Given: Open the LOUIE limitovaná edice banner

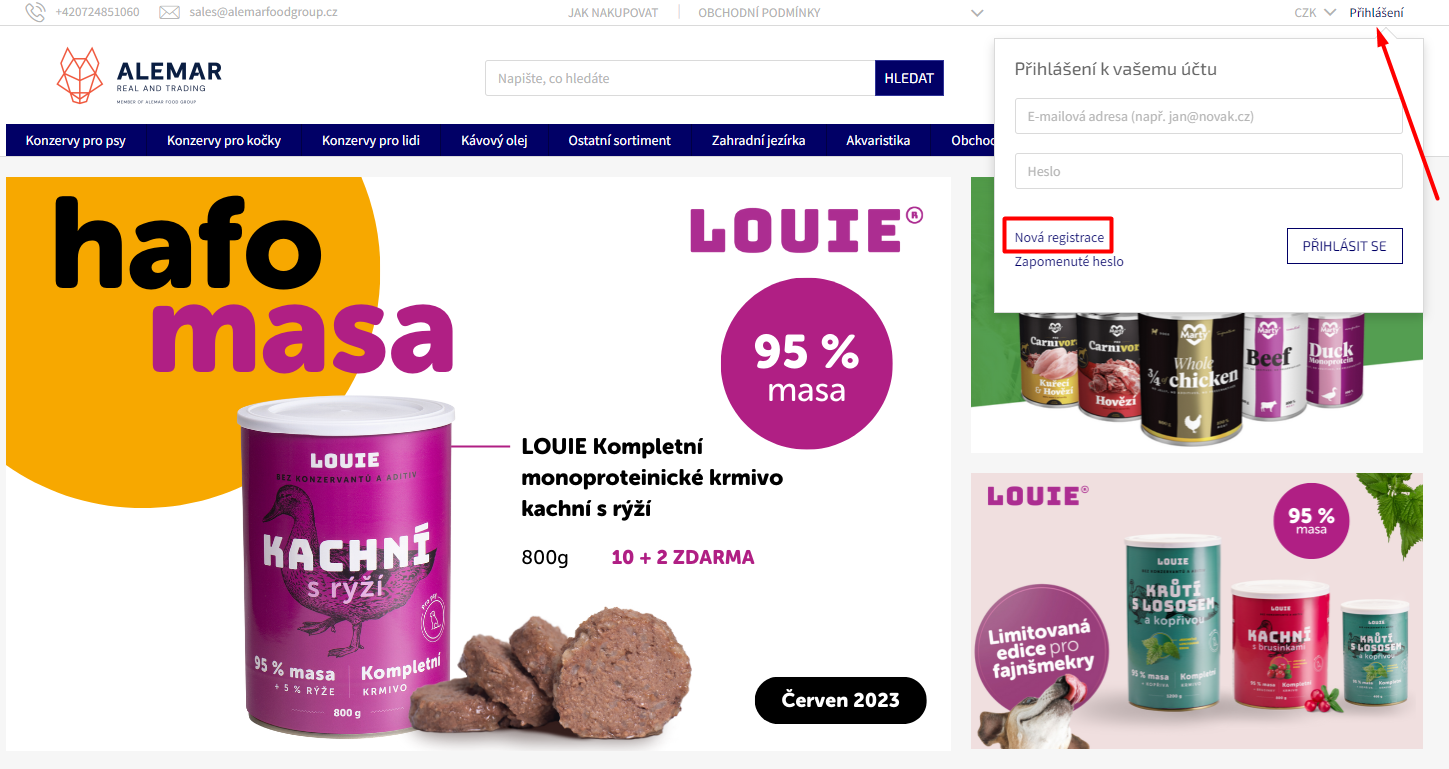Looking at the screenshot, I should click(x=1196, y=611).
